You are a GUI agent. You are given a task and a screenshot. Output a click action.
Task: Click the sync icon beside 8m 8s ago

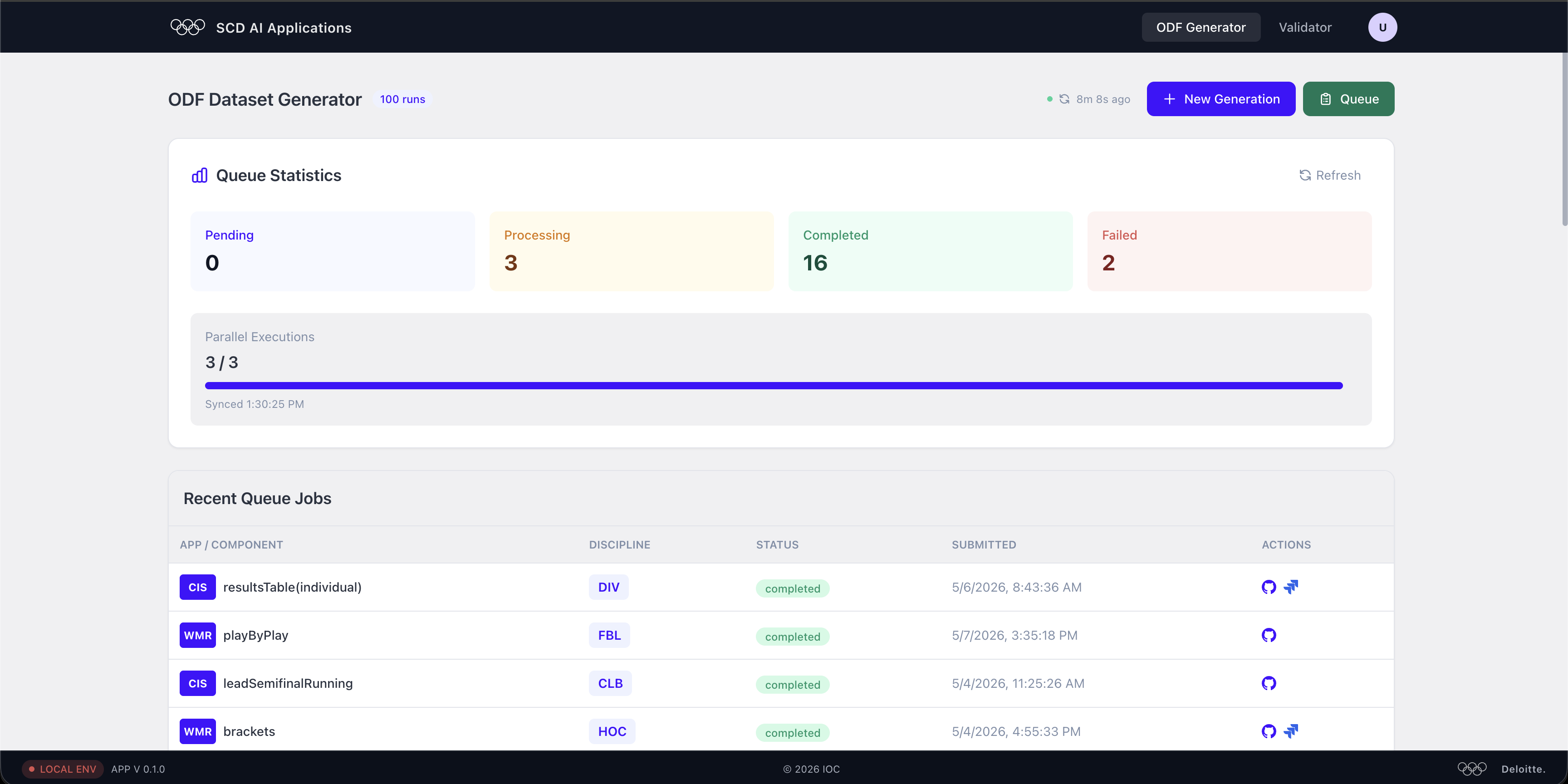coord(1064,99)
